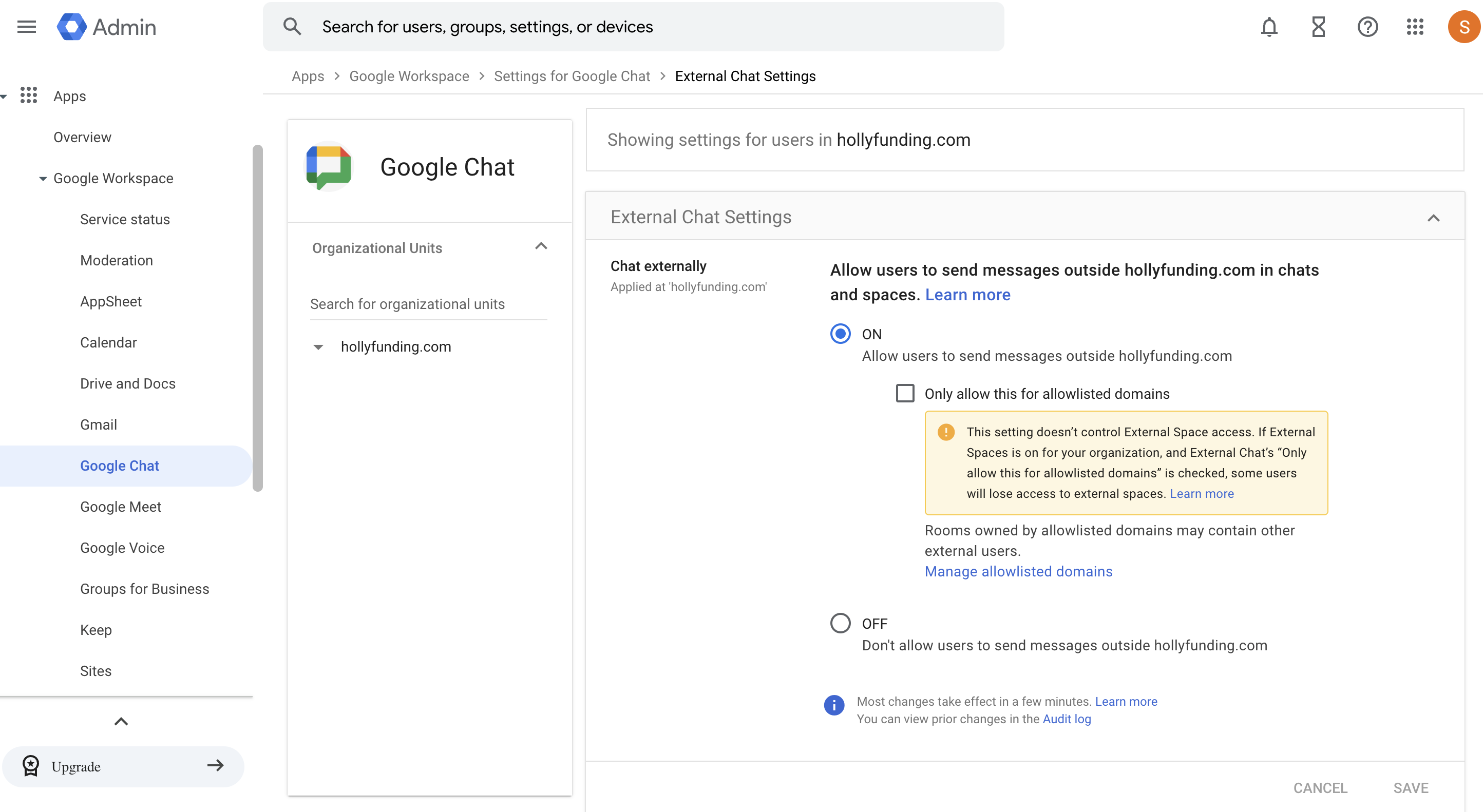Click the search magnifier icon

pos(292,27)
